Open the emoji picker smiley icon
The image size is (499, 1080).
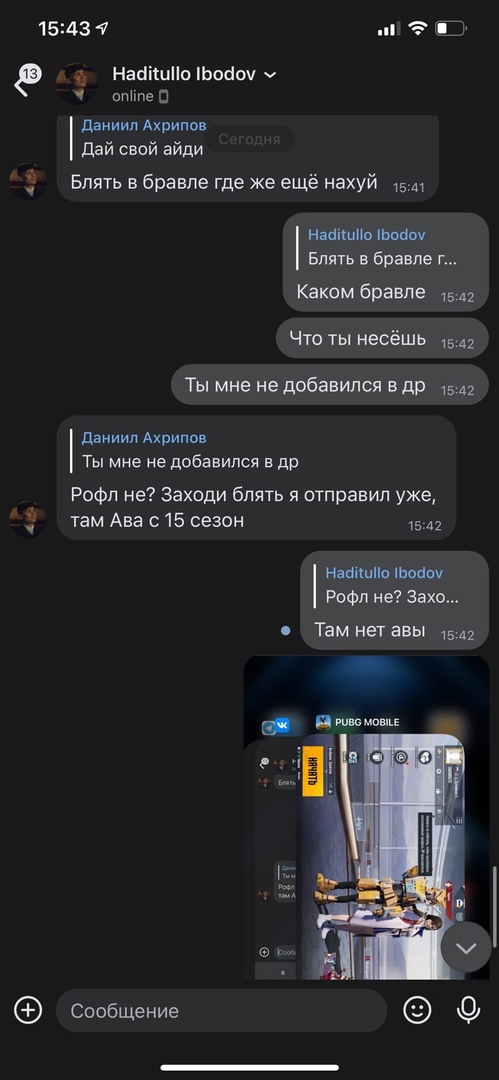tap(417, 1010)
